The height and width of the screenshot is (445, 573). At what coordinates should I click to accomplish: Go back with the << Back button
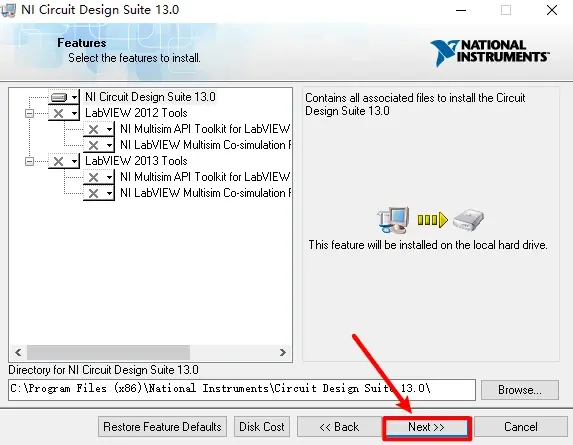coord(339,427)
